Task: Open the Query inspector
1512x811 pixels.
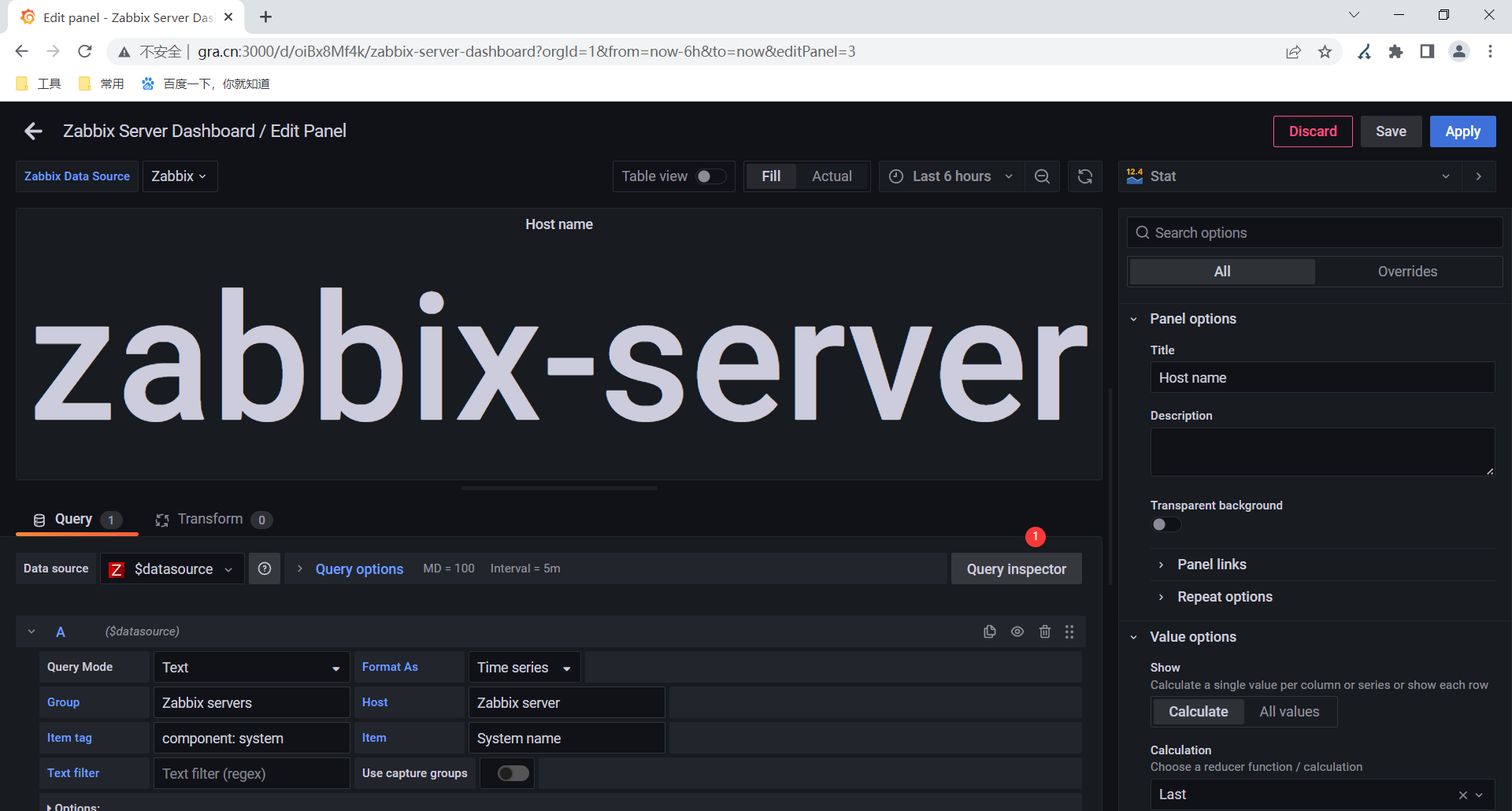Action: 1016,568
